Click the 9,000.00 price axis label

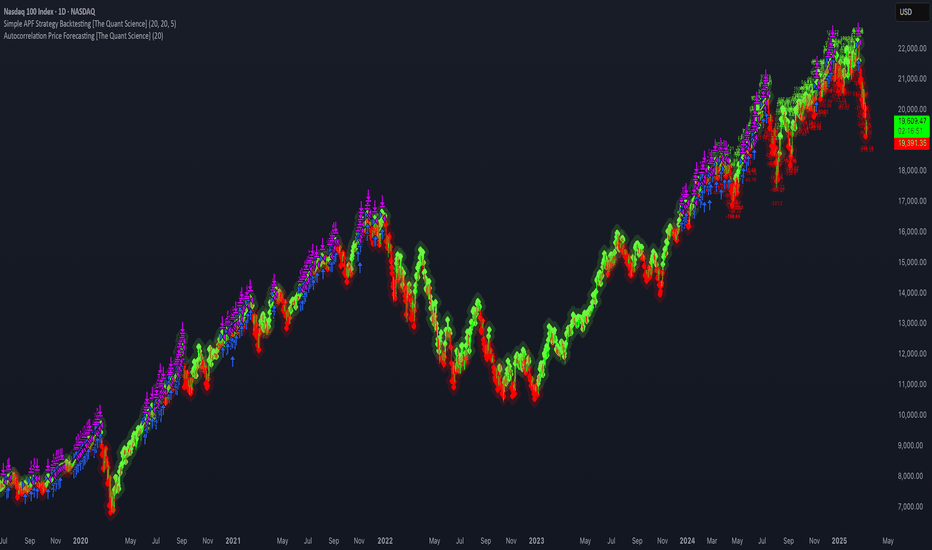[912, 445]
